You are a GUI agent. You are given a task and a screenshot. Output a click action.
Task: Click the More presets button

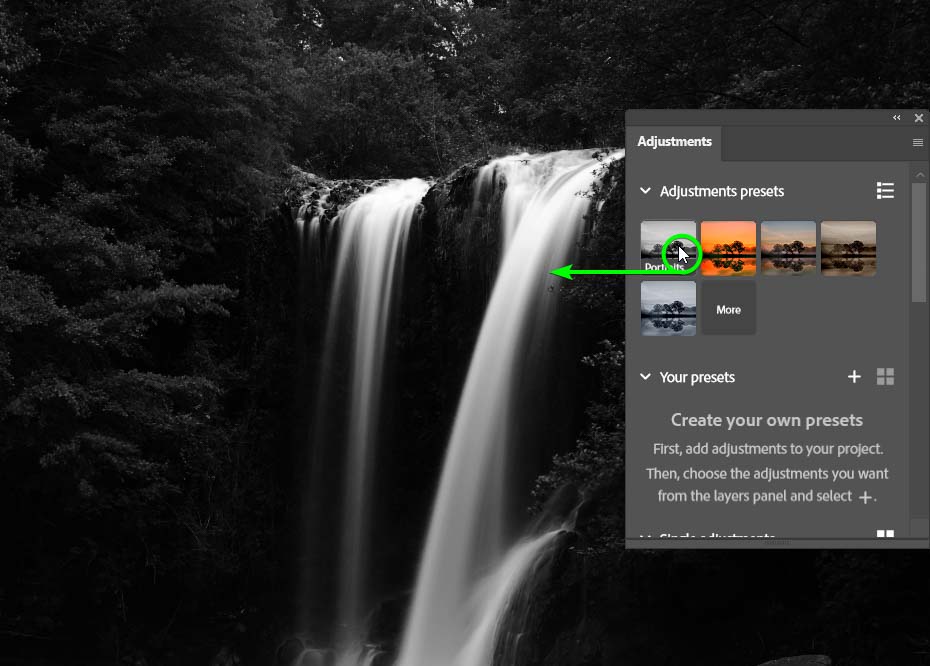[x=728, y=309]
